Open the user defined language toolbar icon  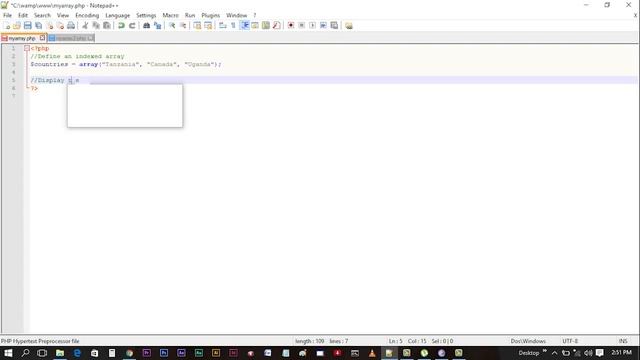[x=255, y=25]
